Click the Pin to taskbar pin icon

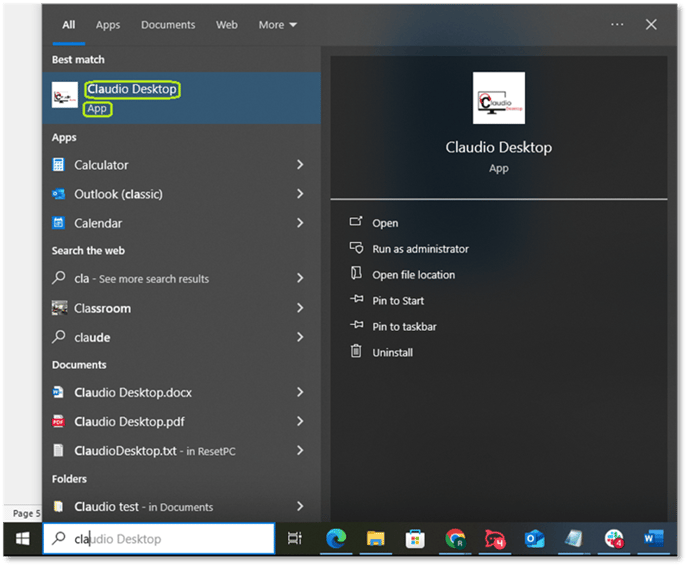coord(357,325)
